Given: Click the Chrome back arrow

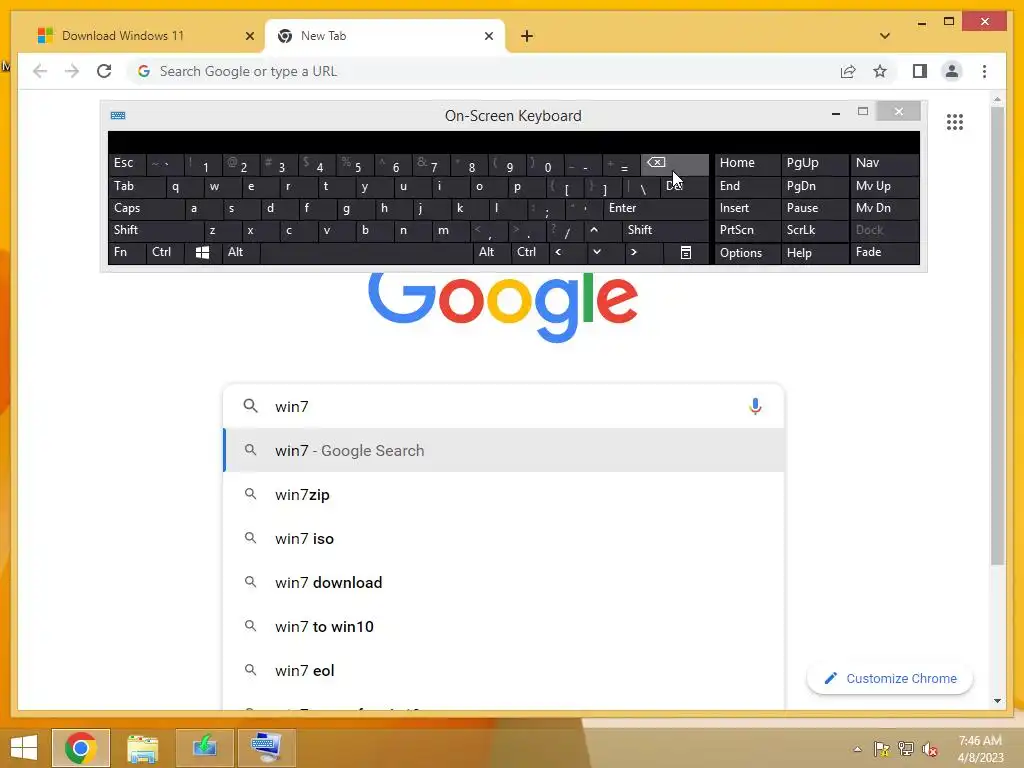Looking at the screenshot, I should [x=40, y=71].
